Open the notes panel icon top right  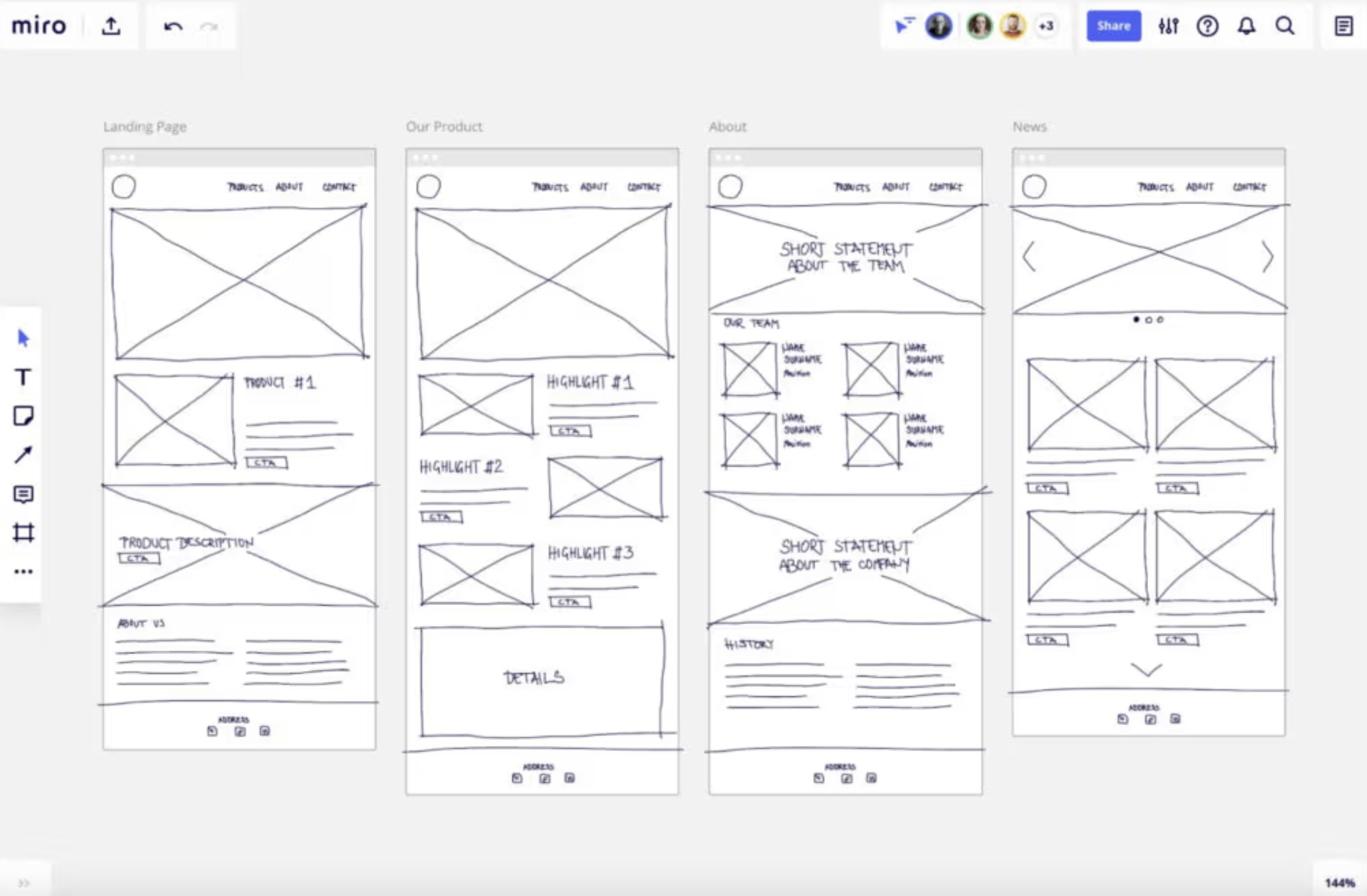pos(1343,26)
